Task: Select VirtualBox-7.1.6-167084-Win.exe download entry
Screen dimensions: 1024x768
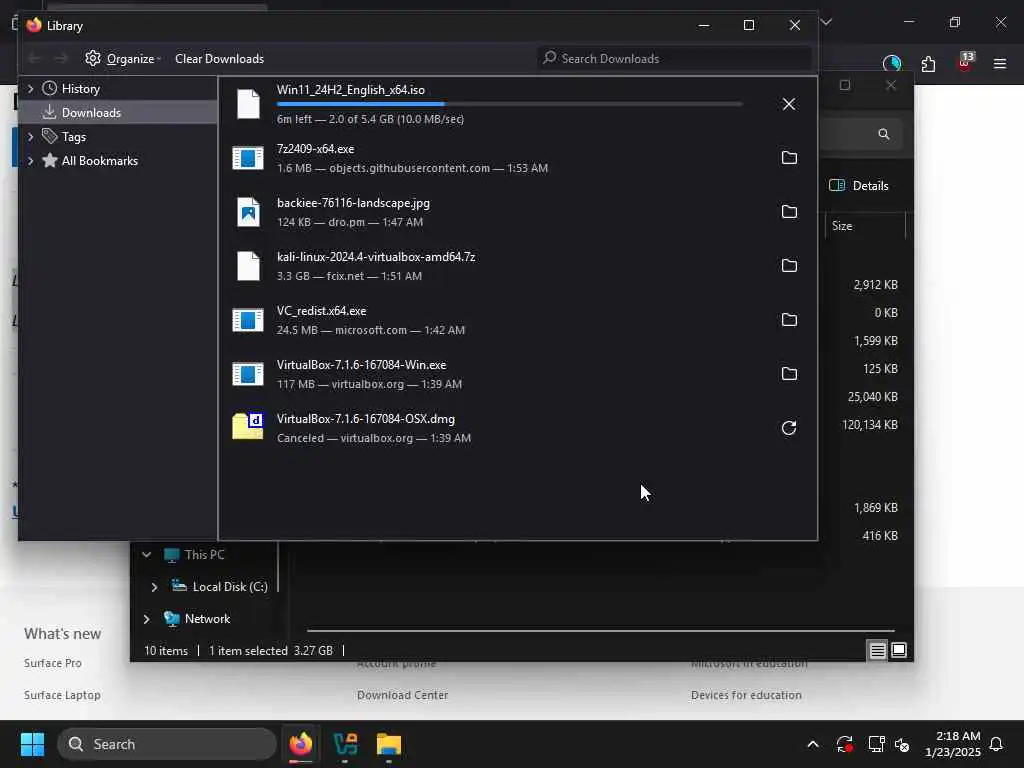Action: (517, 374)
